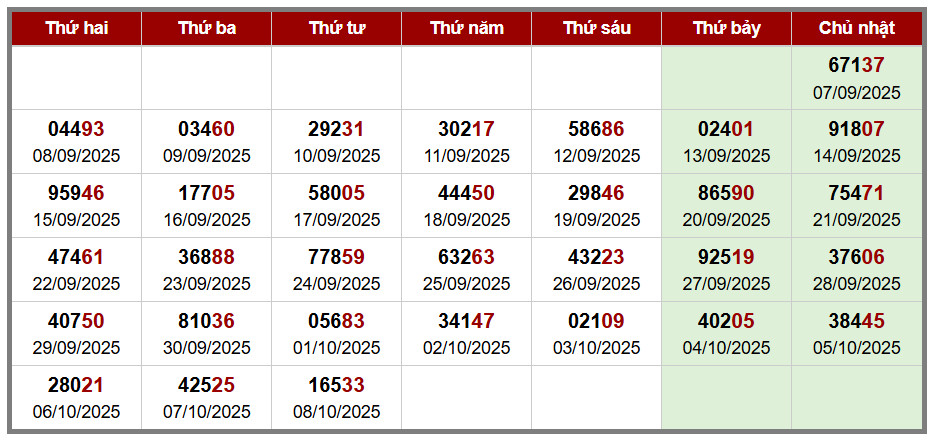Select the Thứ sáu column header
The image size is (932, 440).
[x=596, y=28]
